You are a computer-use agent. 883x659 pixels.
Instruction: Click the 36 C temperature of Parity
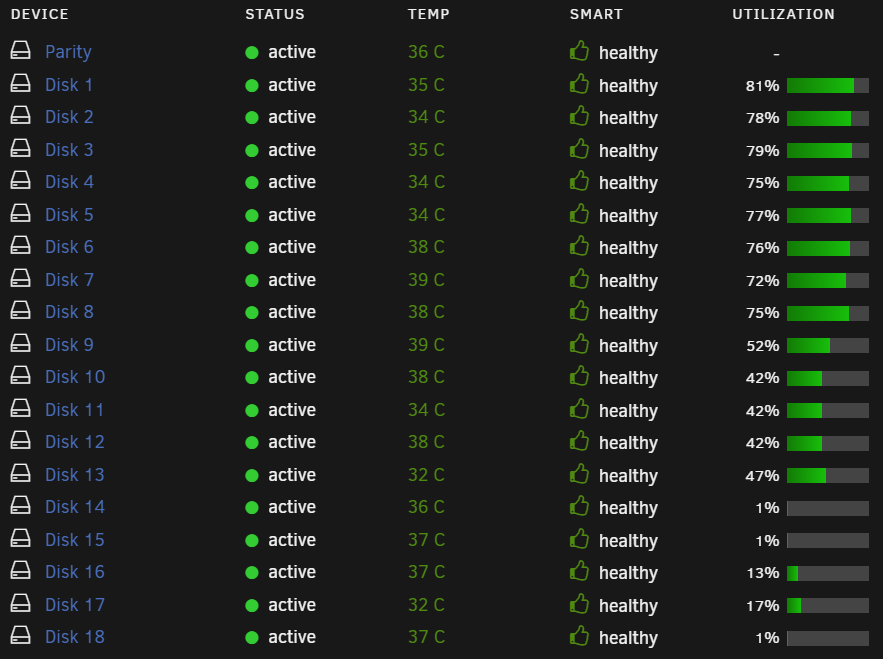426,52
